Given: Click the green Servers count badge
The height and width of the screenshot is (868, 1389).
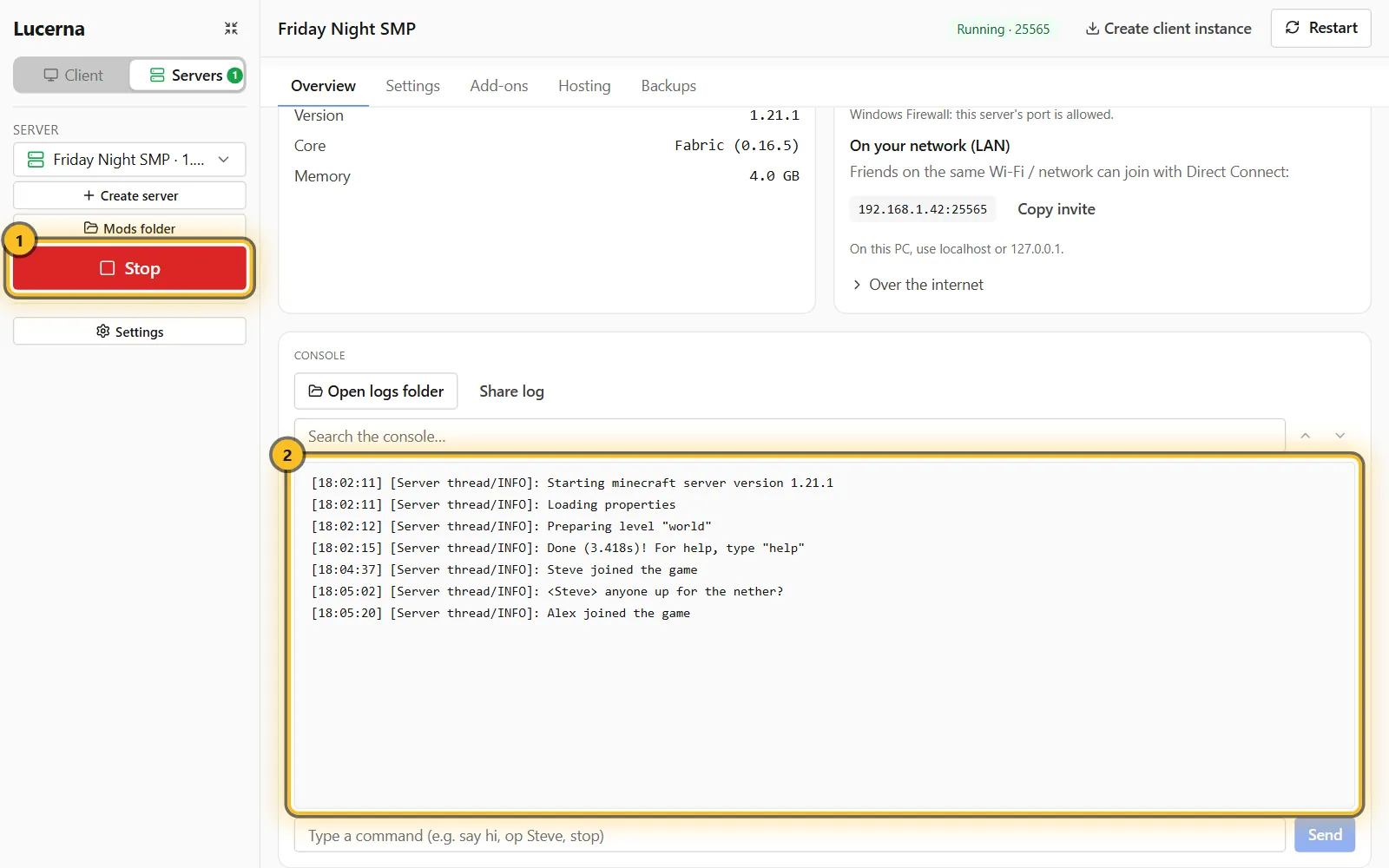Looking at the screenshot, I should tap(234, 76).
